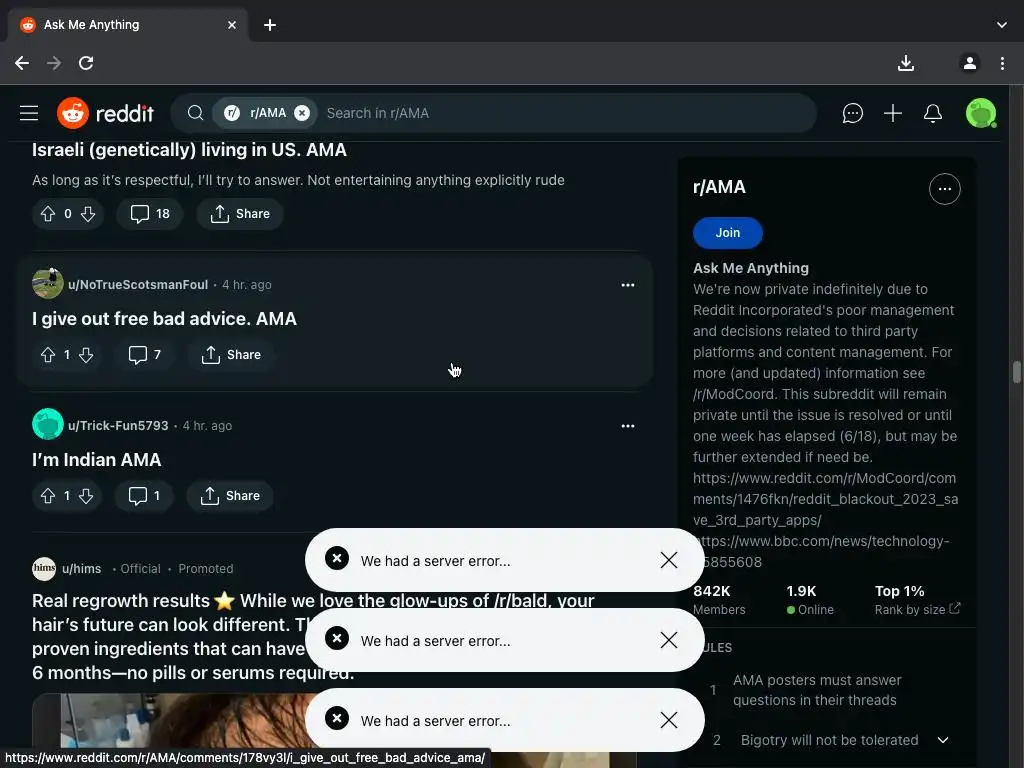Create a new post with plus icon
Viewport: 1024px width, 768px height.
tap(893, 113)
